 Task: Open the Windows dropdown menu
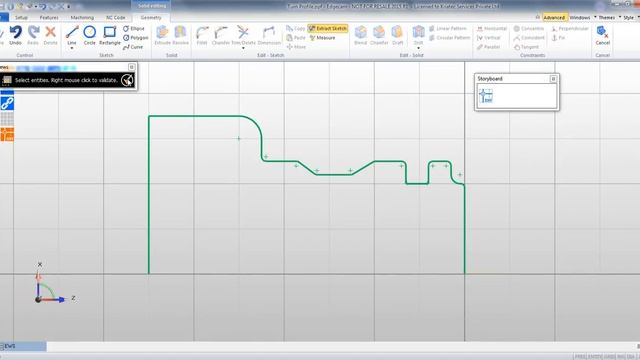point(583,18)
